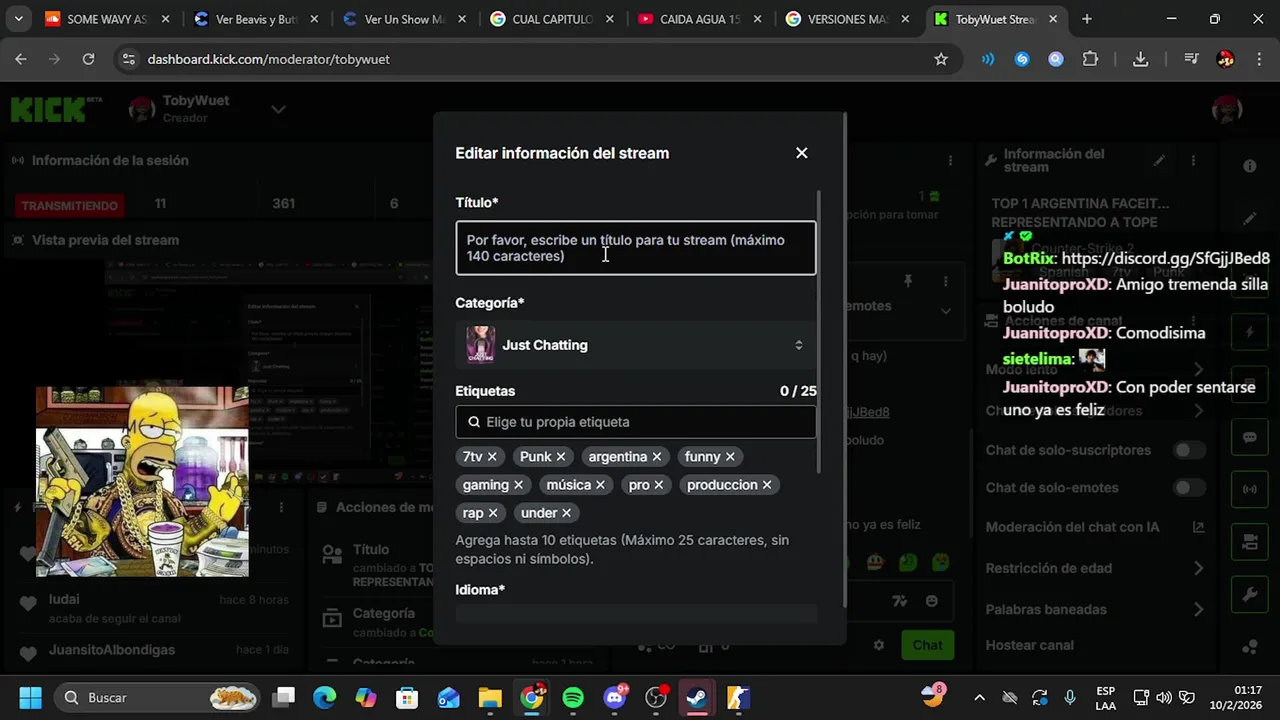Open the browser three-dot menu

tap(1257, 59)
